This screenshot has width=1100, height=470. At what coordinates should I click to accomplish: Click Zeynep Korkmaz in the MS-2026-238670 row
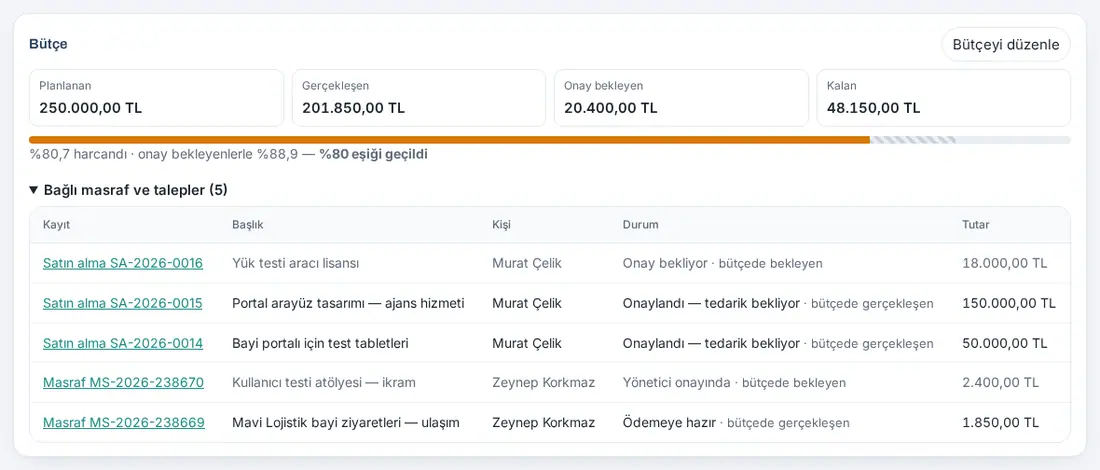coord(544,382)
